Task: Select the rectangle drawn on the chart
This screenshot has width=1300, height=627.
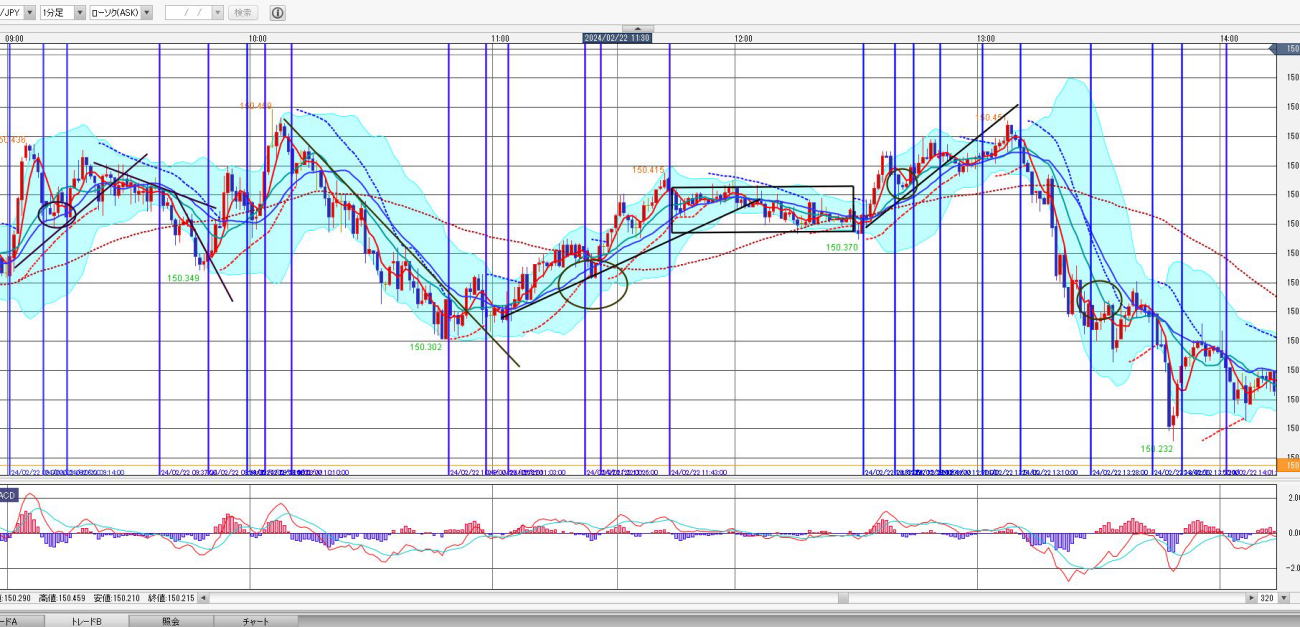Action: pyautogui.click(x=762, y=187)
